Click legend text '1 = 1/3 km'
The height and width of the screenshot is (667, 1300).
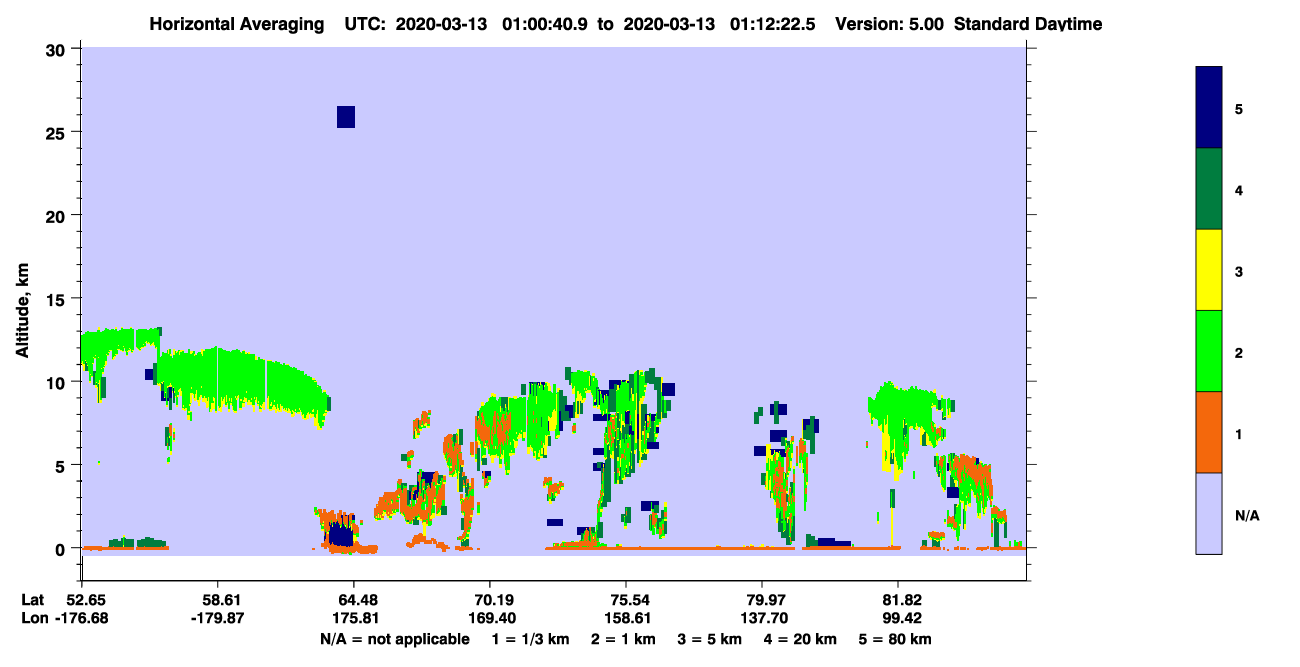point(530,639)
